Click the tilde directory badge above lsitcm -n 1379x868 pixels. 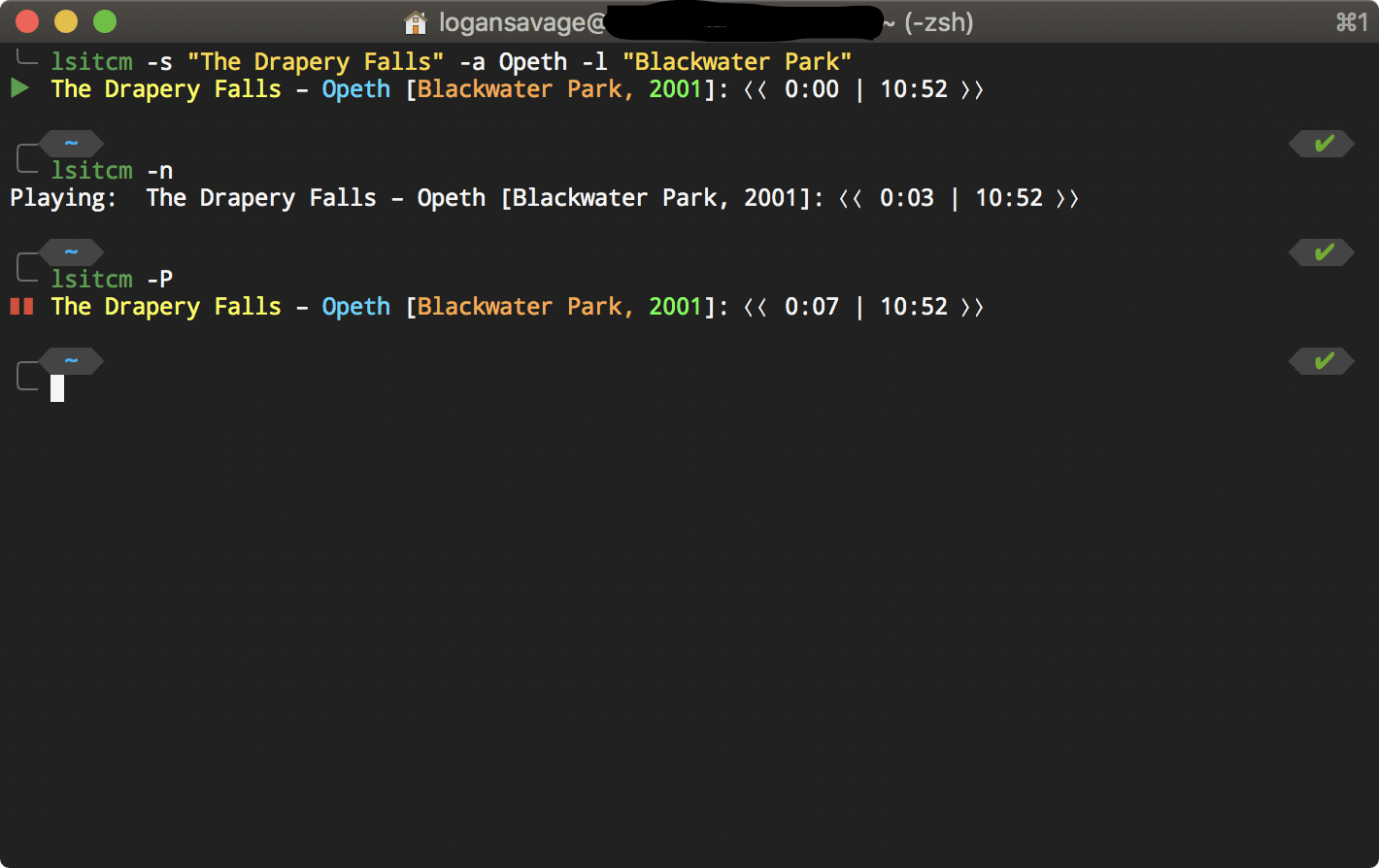71,144
